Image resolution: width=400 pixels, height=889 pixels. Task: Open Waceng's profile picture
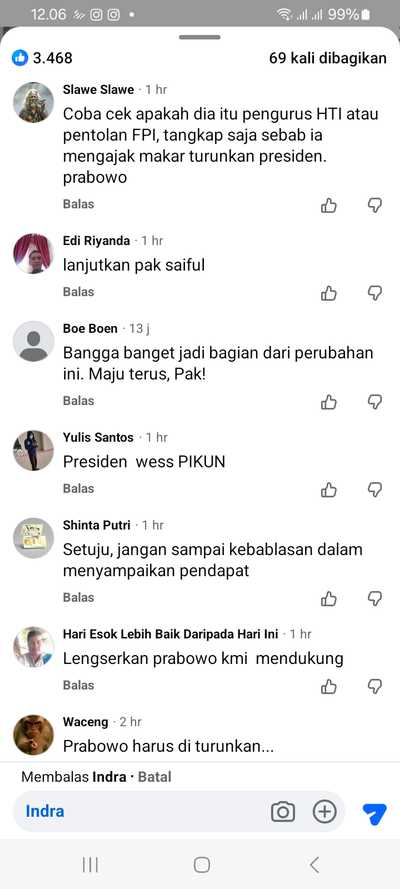33,735
